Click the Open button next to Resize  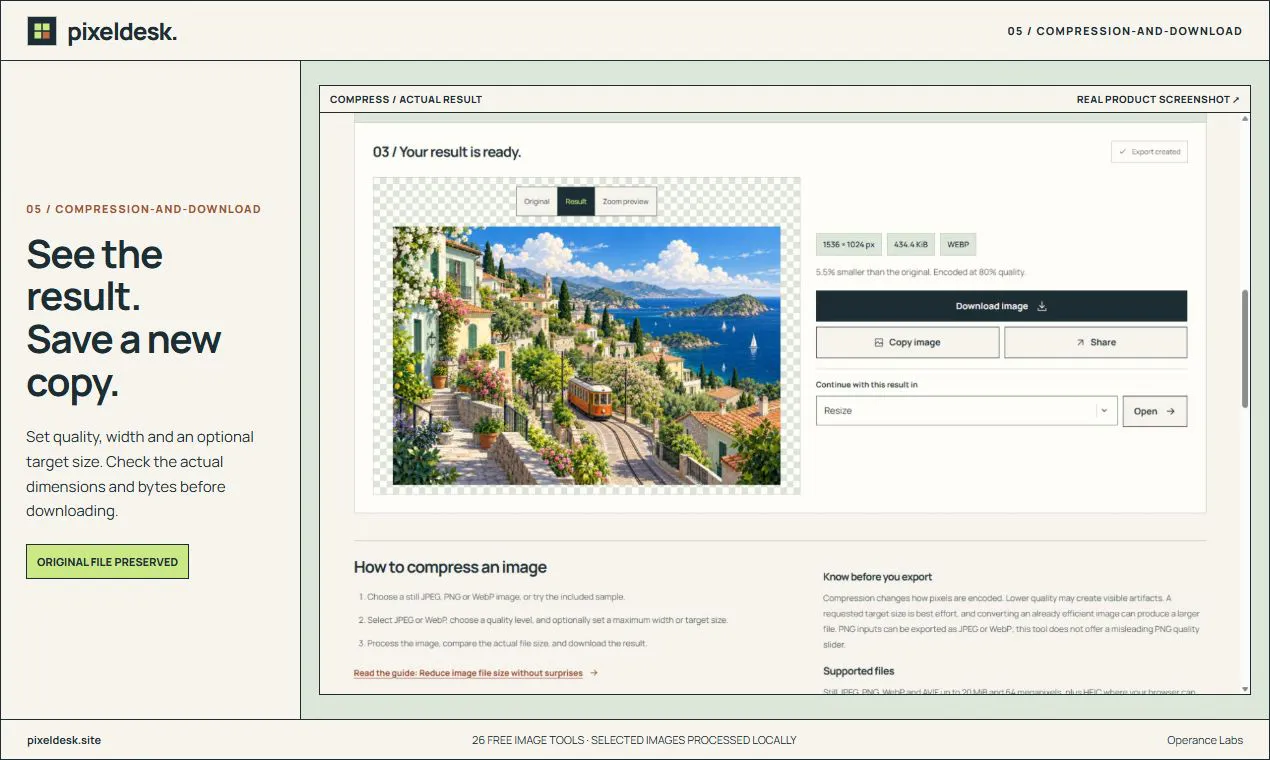1155,411
